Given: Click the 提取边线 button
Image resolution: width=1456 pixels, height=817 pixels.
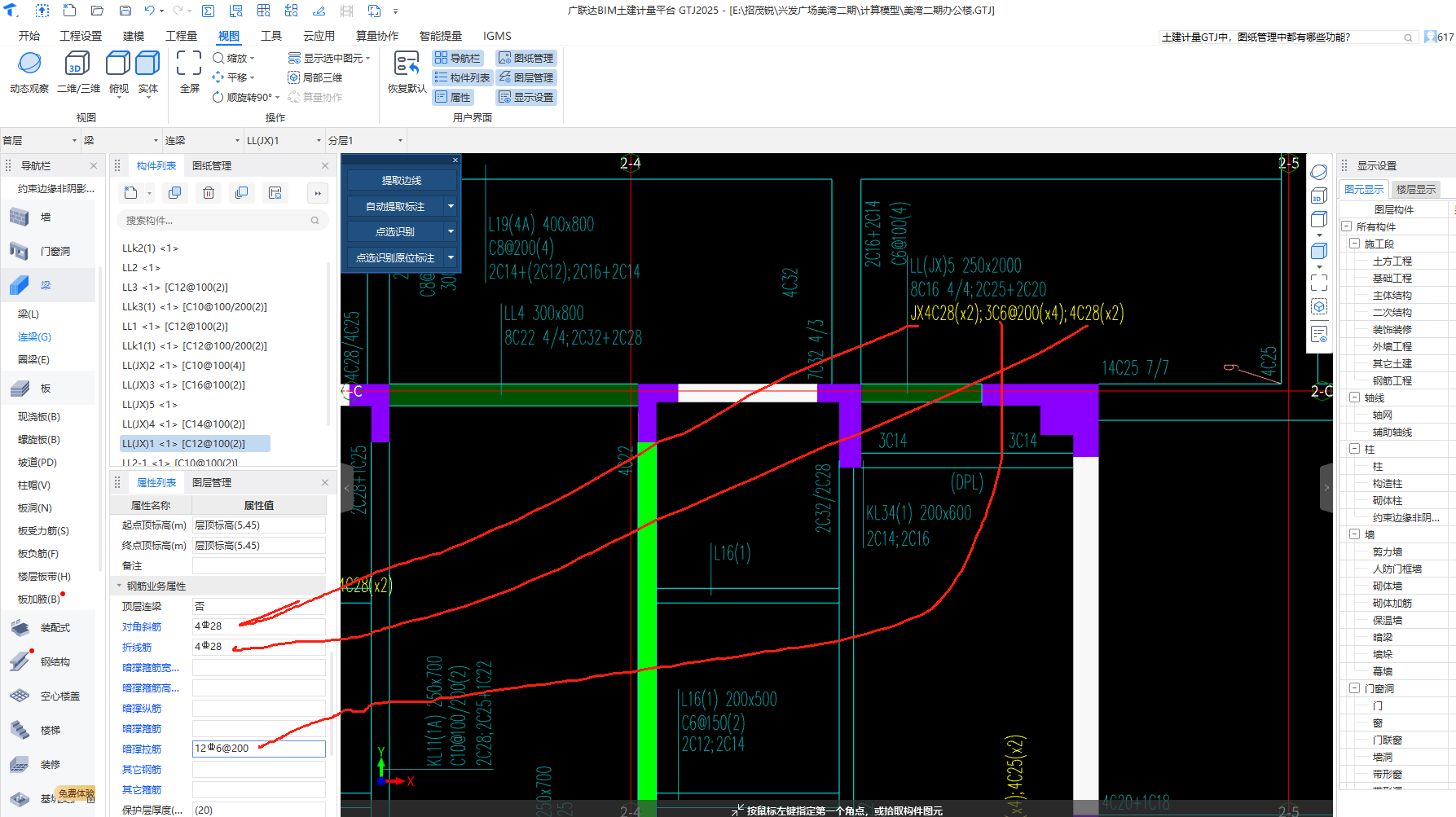Looking at the screenshot, I should click(401, 181).
